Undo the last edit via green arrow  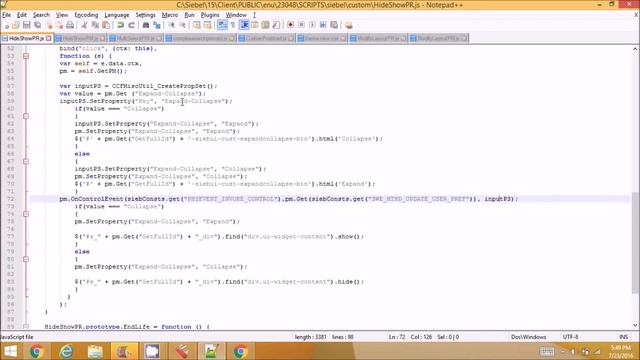(120, 25)
